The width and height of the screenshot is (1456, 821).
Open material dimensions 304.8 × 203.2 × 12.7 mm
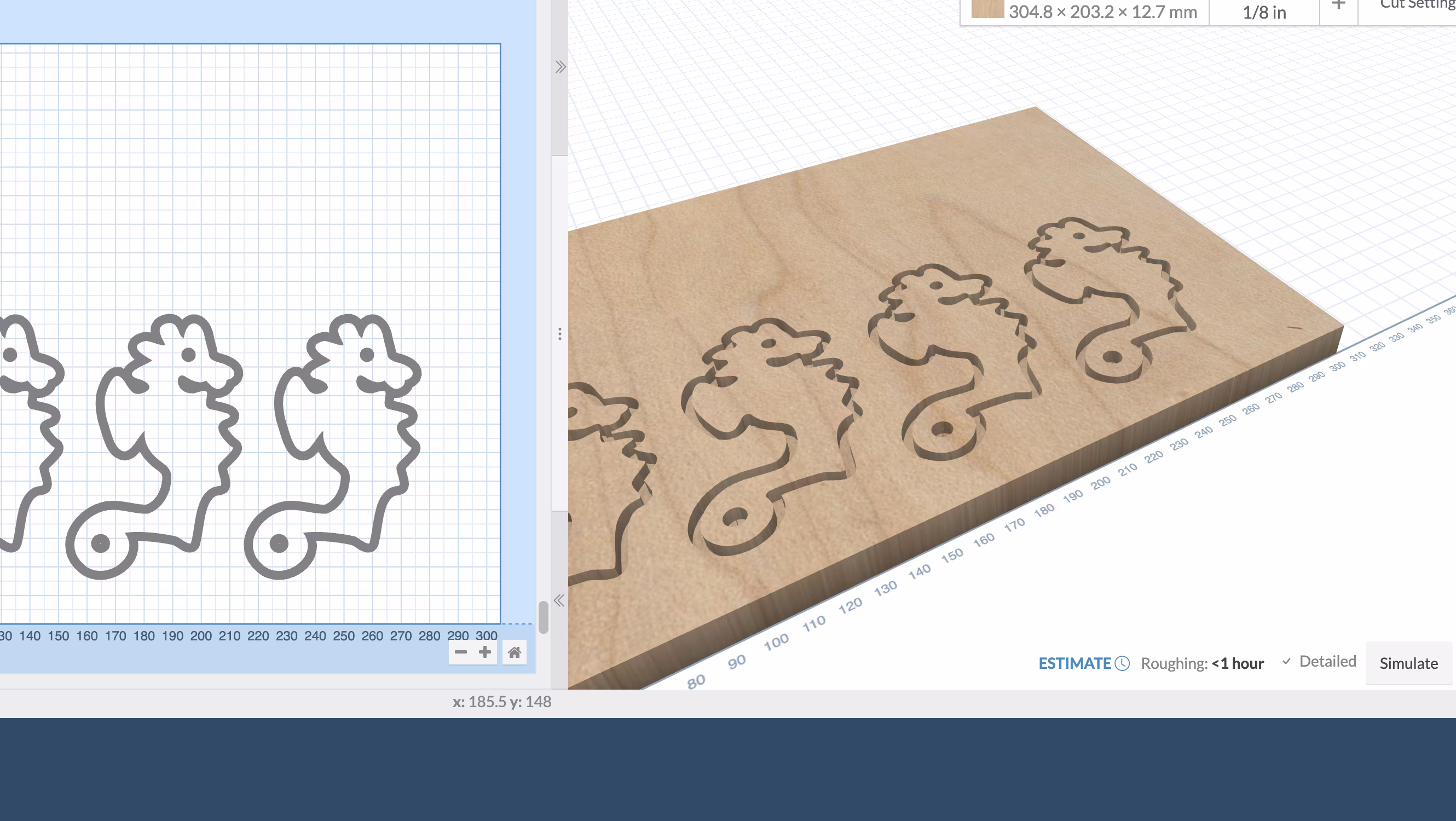click(1102, 12)
